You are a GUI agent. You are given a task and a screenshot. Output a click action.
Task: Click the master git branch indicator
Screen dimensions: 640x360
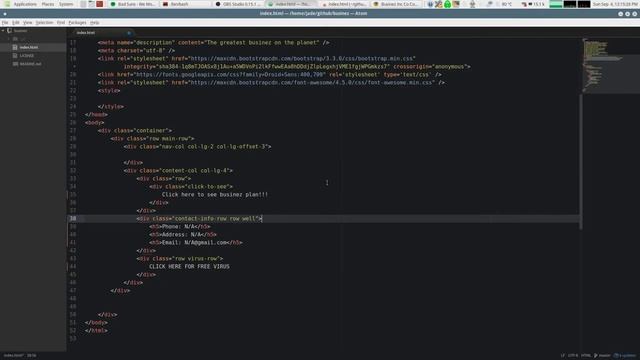602,356
